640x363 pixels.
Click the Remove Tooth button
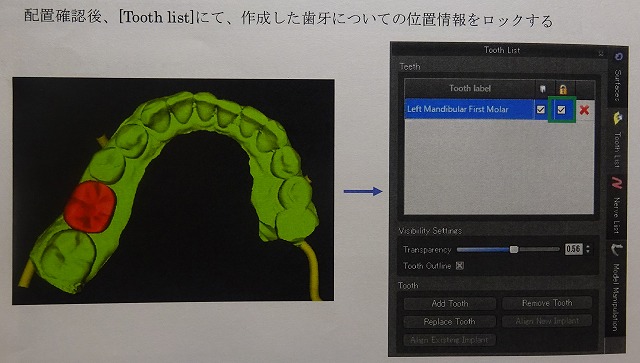(547, 303)
